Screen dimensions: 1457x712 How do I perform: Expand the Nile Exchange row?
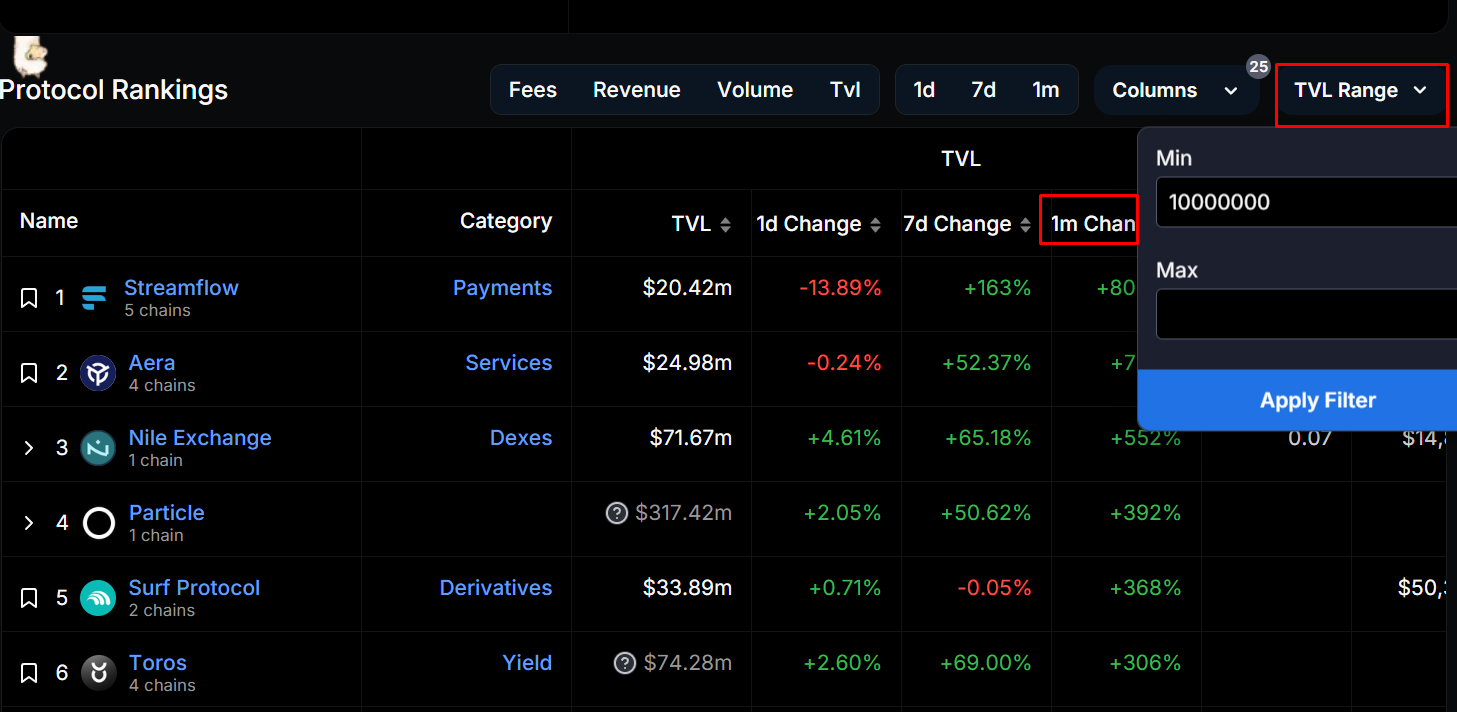point(28,447)
